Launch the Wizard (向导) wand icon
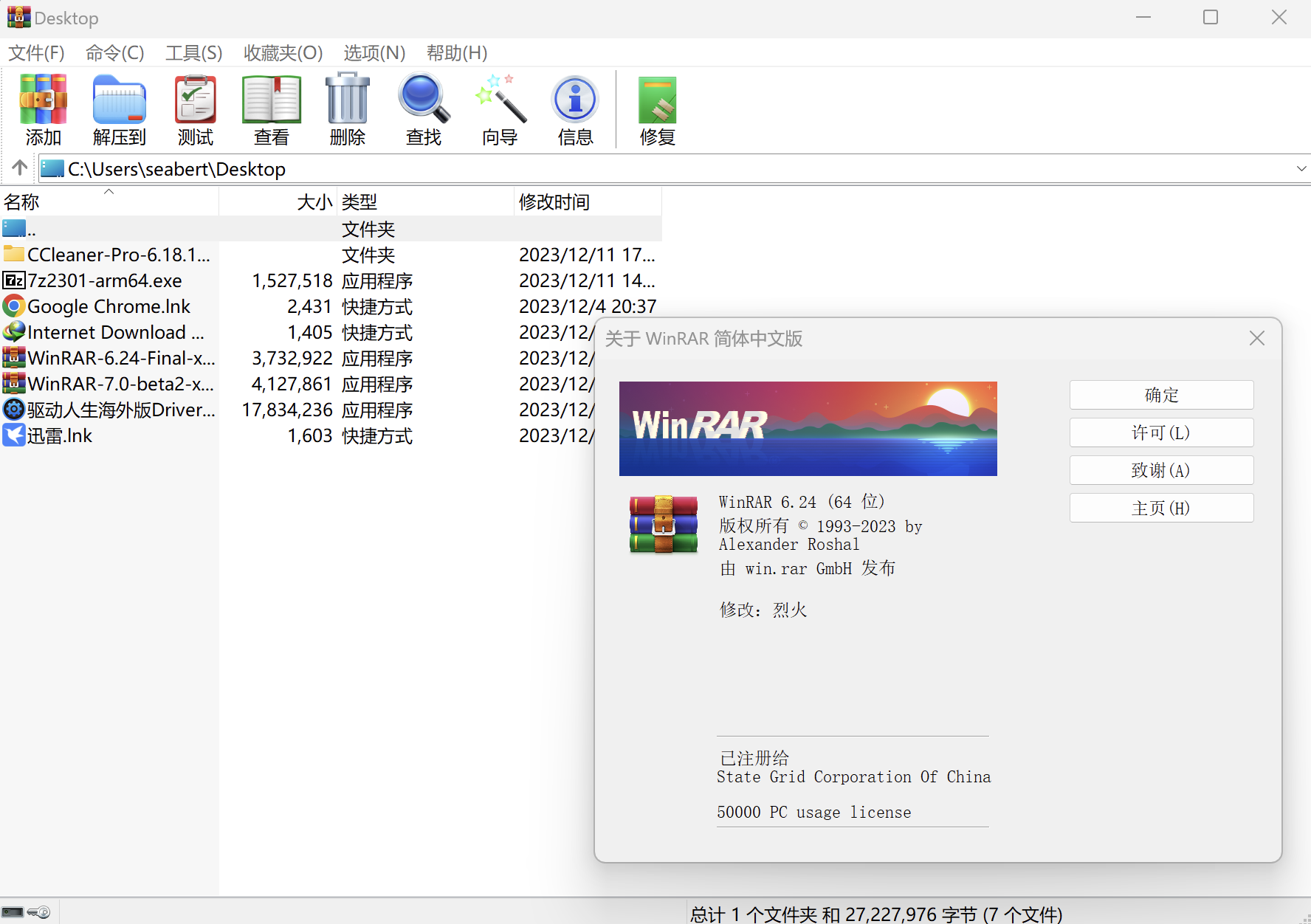1311x924 pixels. click(x=500, y=100)
